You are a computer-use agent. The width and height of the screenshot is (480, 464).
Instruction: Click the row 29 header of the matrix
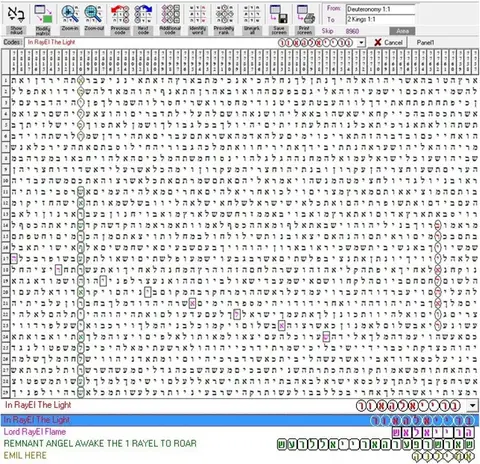pyautogui.click(x=6, y=392)
